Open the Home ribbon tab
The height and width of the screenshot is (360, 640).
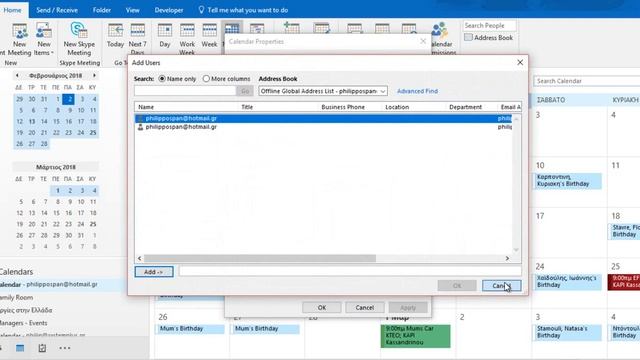tap(13, 10)
